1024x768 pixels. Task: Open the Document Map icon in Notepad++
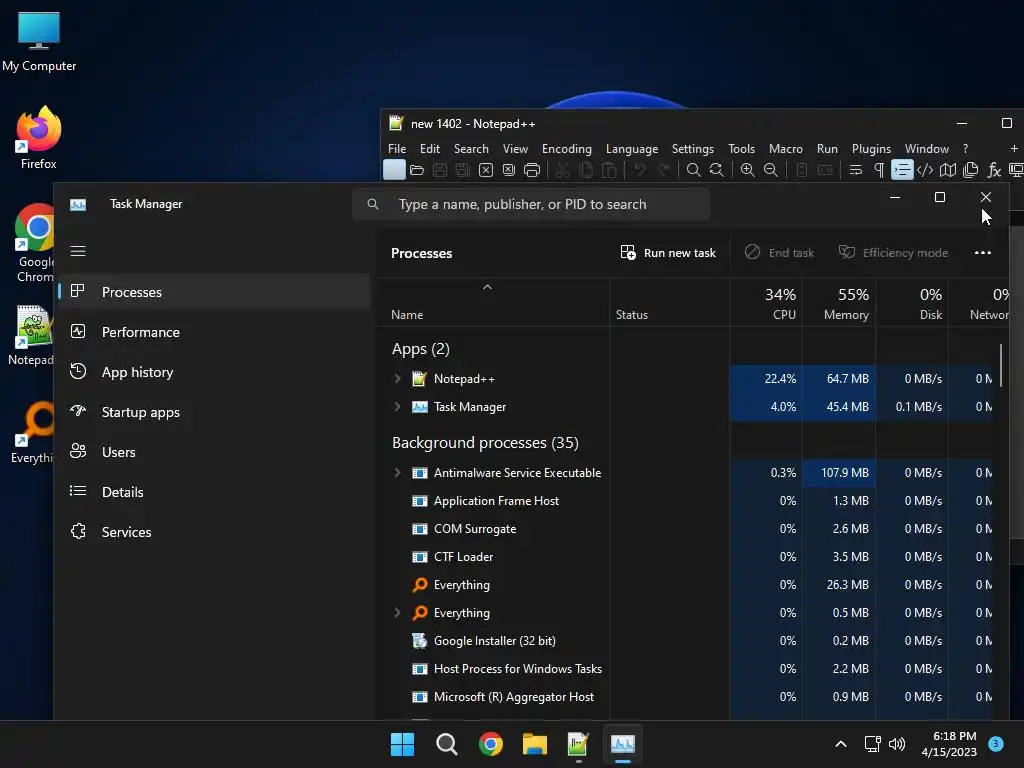[x=948, y=170]
